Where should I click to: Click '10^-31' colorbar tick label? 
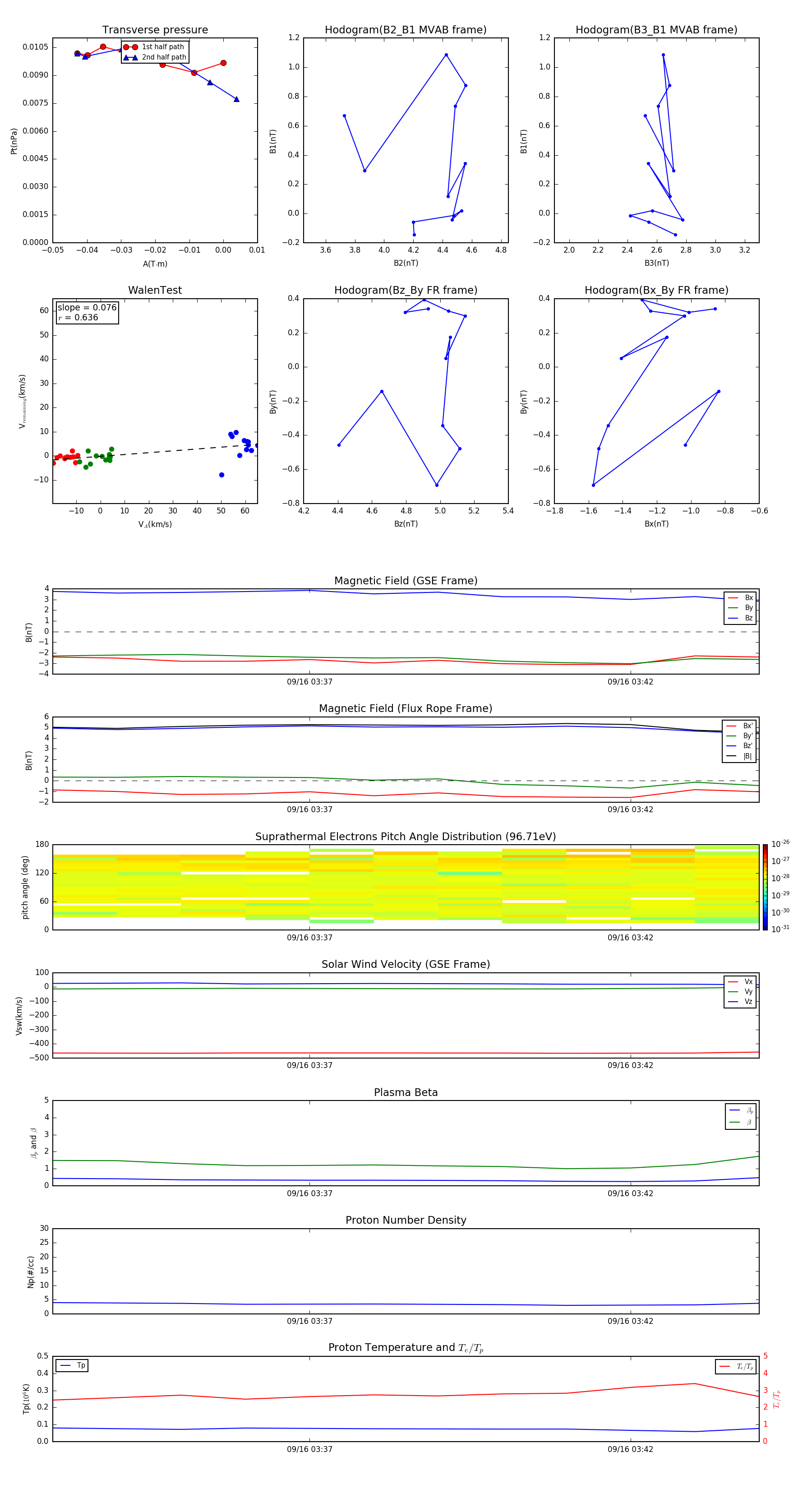tap(780, 929)
